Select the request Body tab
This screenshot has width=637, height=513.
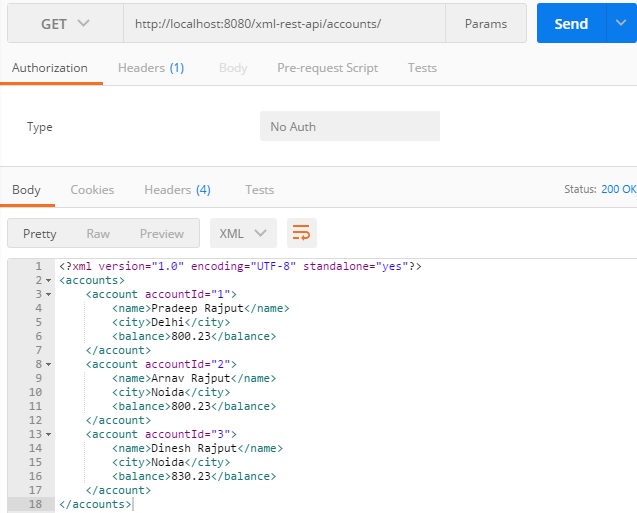[x=233, y=68]
